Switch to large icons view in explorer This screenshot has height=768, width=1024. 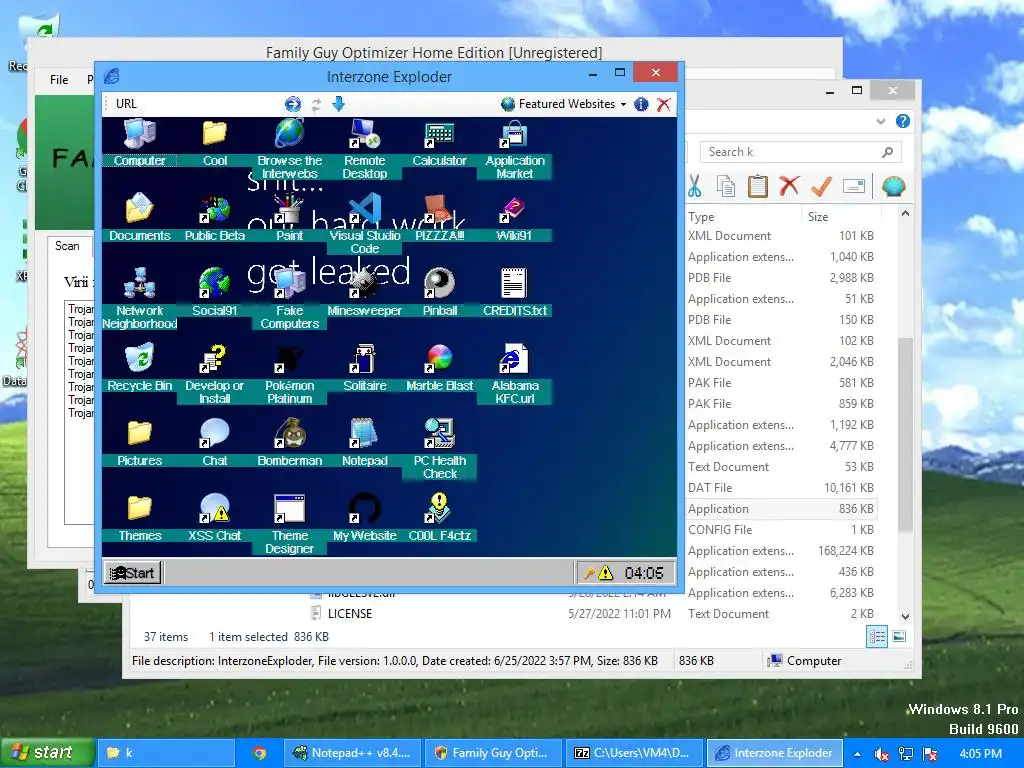click(x=899, y=636)
